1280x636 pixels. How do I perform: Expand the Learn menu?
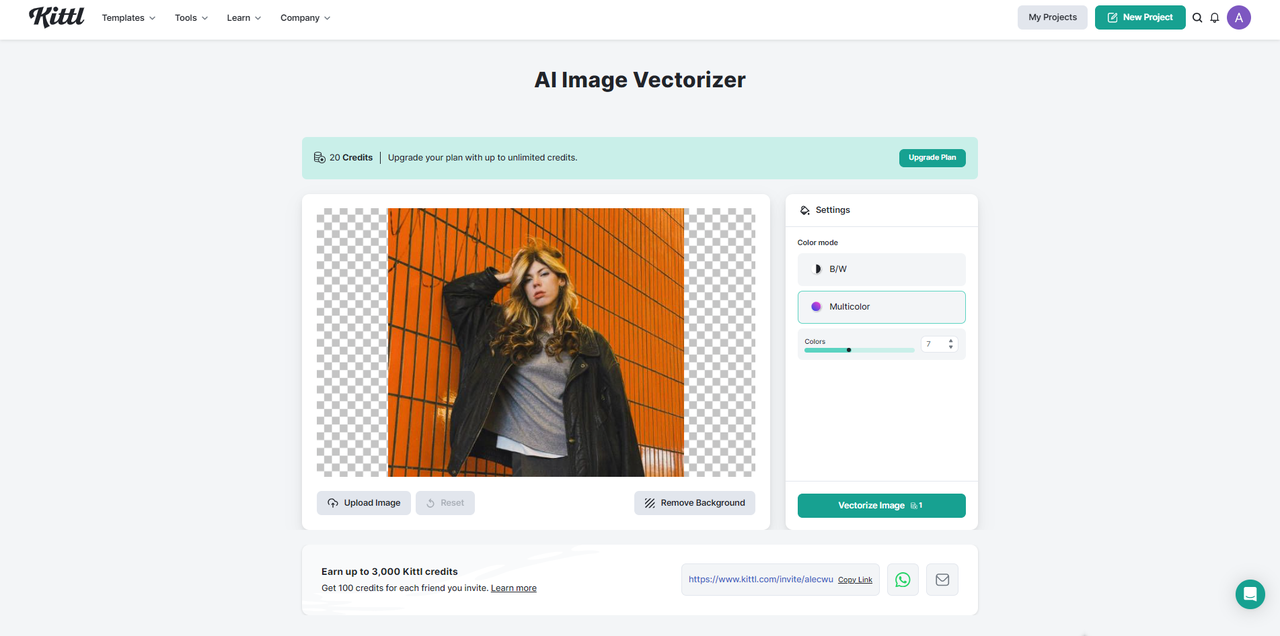244,18
